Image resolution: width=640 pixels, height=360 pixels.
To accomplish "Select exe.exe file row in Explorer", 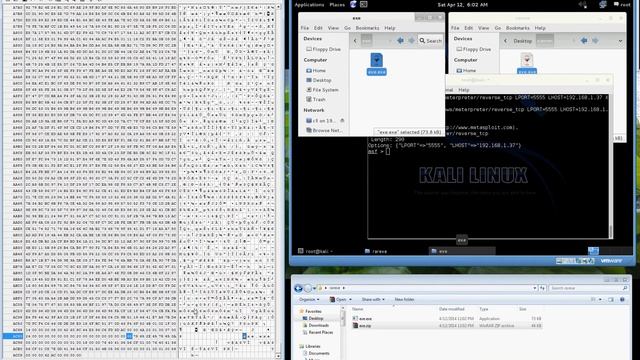I will [x=447, y=319].
